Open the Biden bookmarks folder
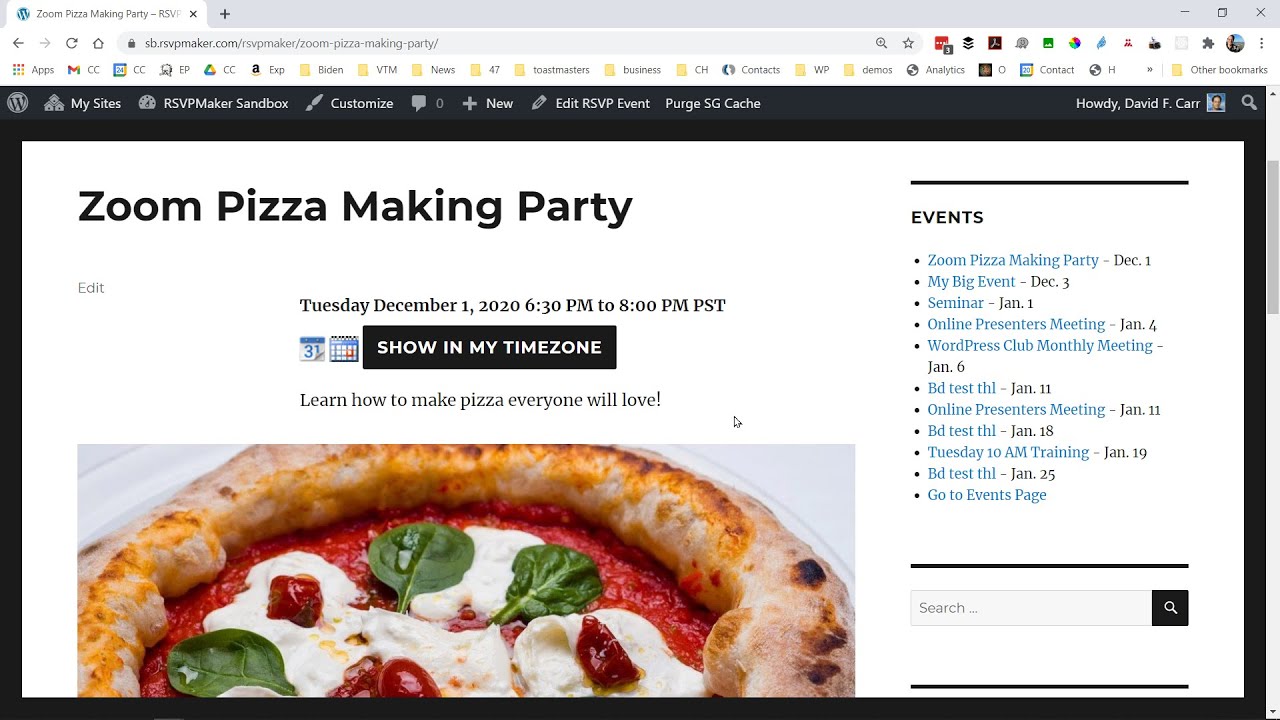The height and width of the screenshot is (720, 1280). coord(321,70)
